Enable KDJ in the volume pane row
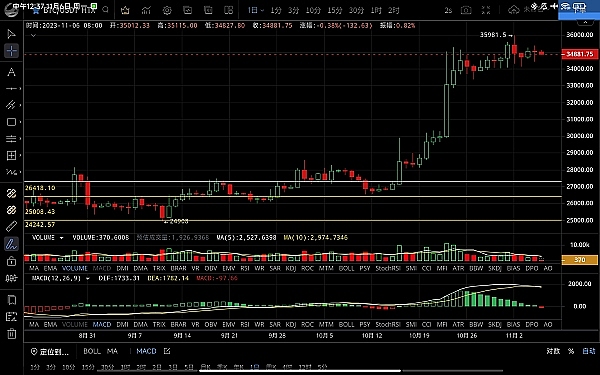 tap(291, 268)
